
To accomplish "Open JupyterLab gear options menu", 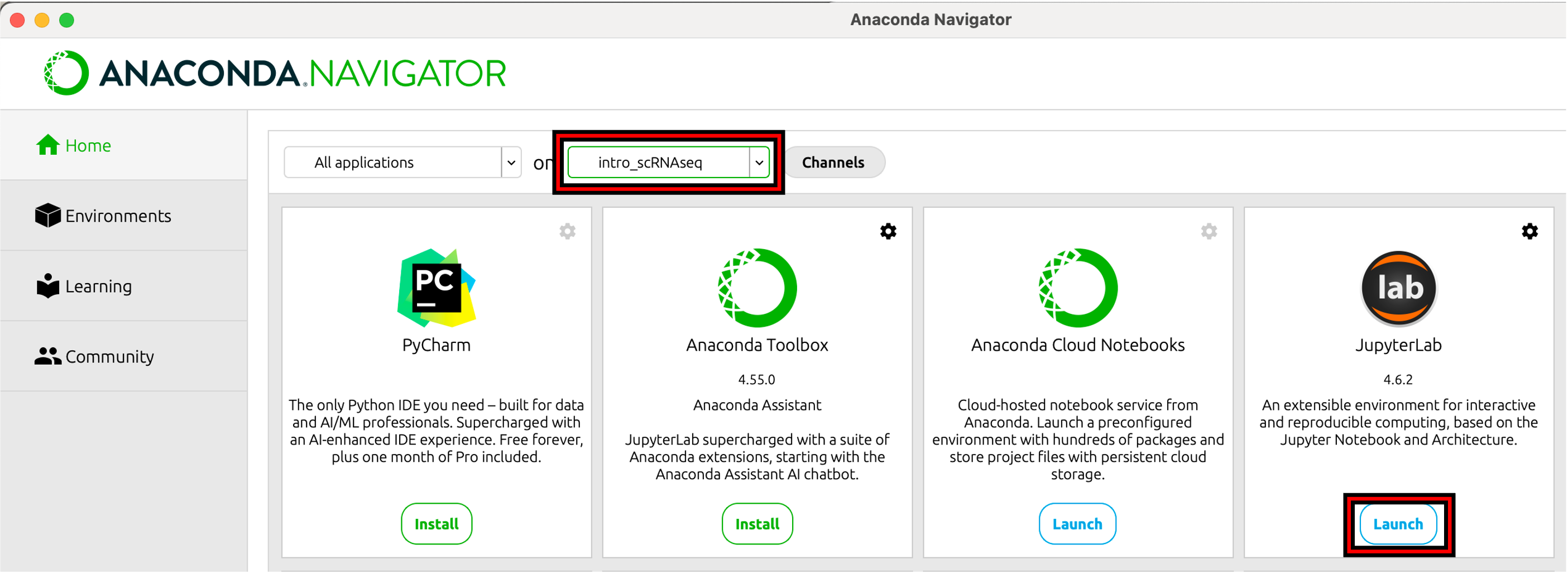I will point(1529,231).
